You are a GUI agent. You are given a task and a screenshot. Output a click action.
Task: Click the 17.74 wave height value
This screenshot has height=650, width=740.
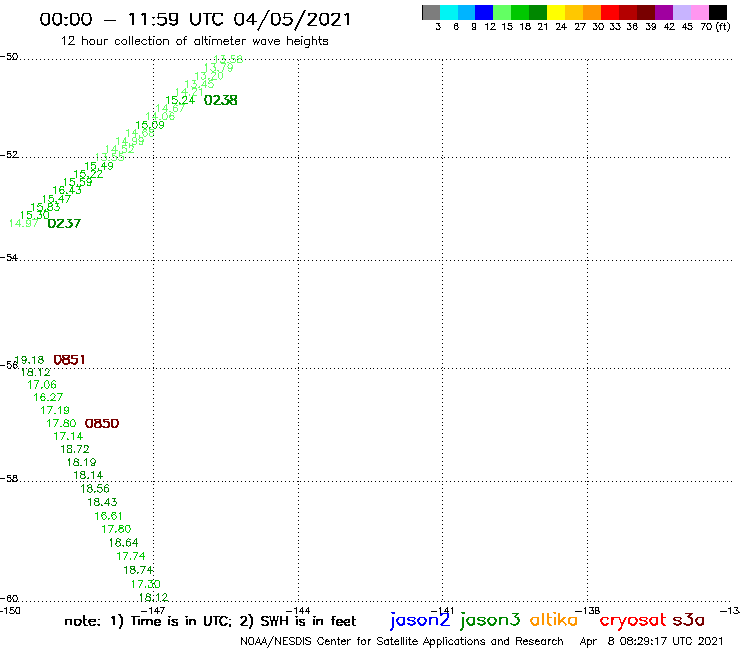131,556
